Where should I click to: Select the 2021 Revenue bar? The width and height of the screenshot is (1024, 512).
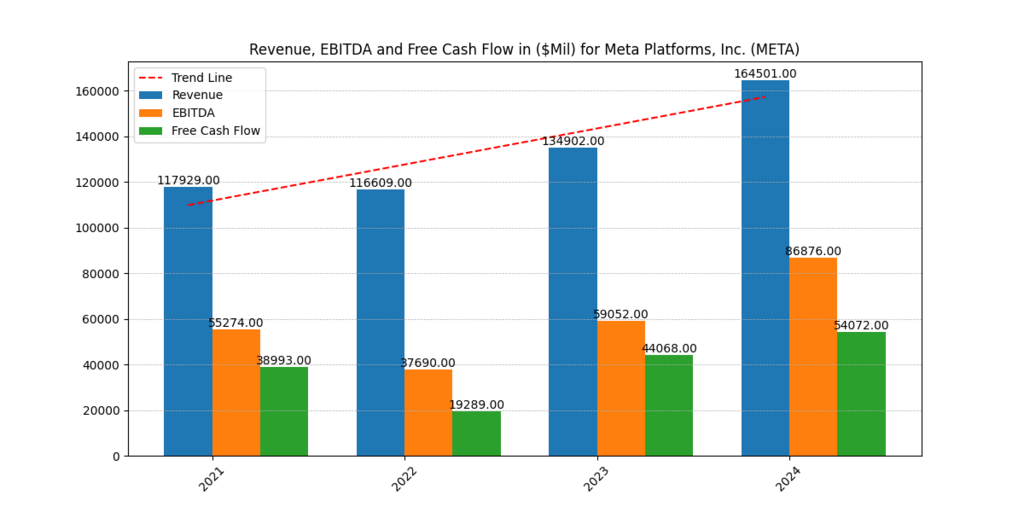point(188,320)
